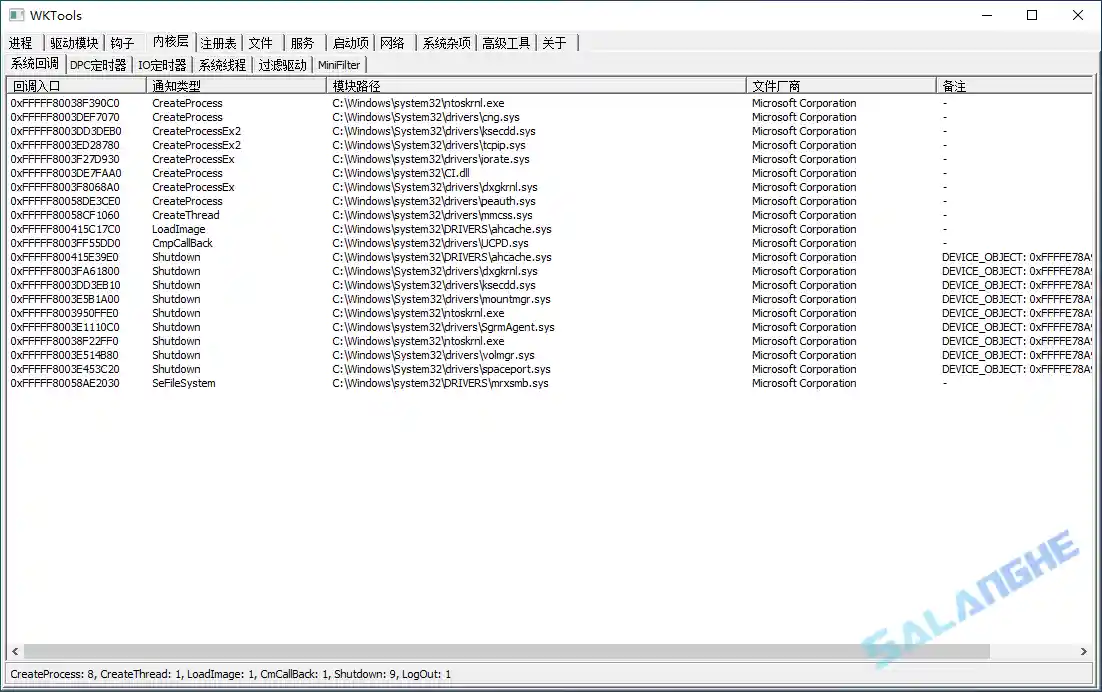The image size is (1102, 692).
Task: Open the 进程 tab
Action: point(21,43)
